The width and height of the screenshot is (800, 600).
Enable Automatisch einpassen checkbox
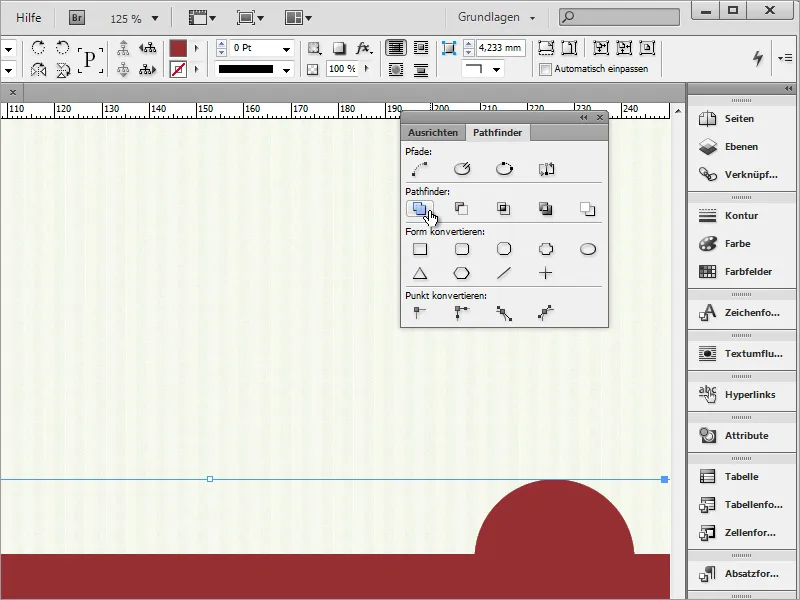pyautogui.click(x=545, y=69)
